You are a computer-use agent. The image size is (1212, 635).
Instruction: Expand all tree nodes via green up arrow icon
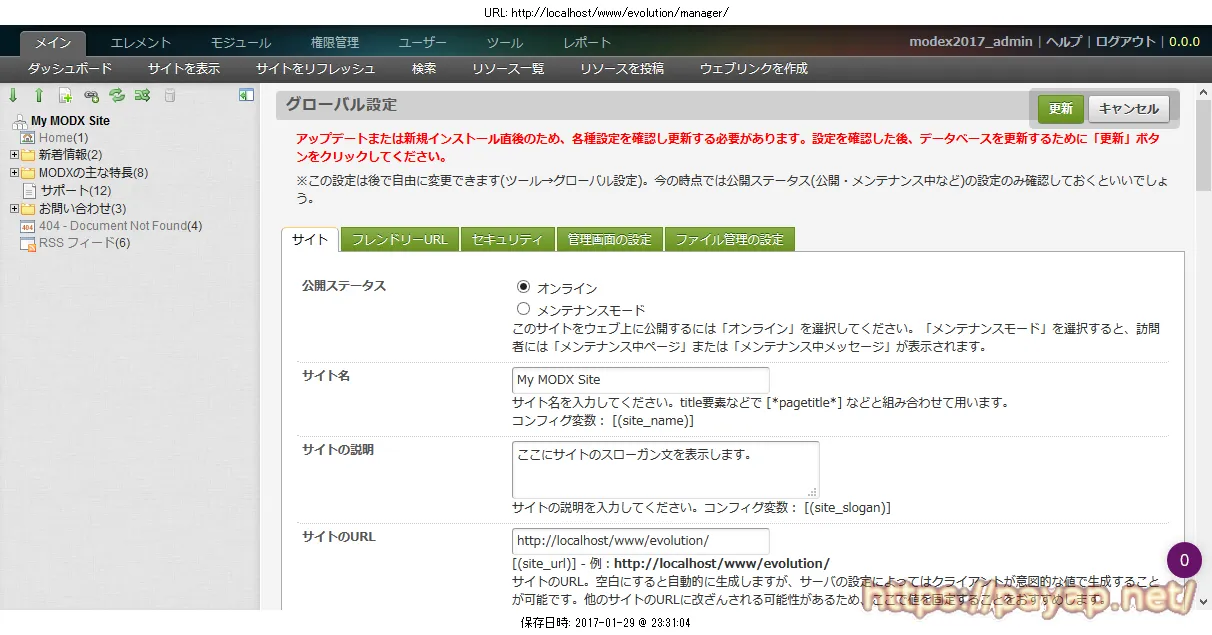37,94
